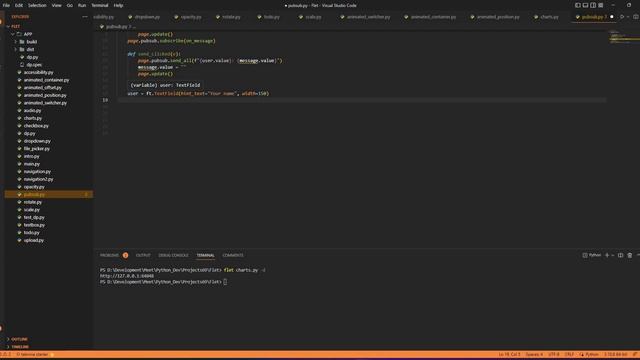Switch to opacity.py editor tab
This screenshot has height=360, width=640.
click(x=191, y=17)
